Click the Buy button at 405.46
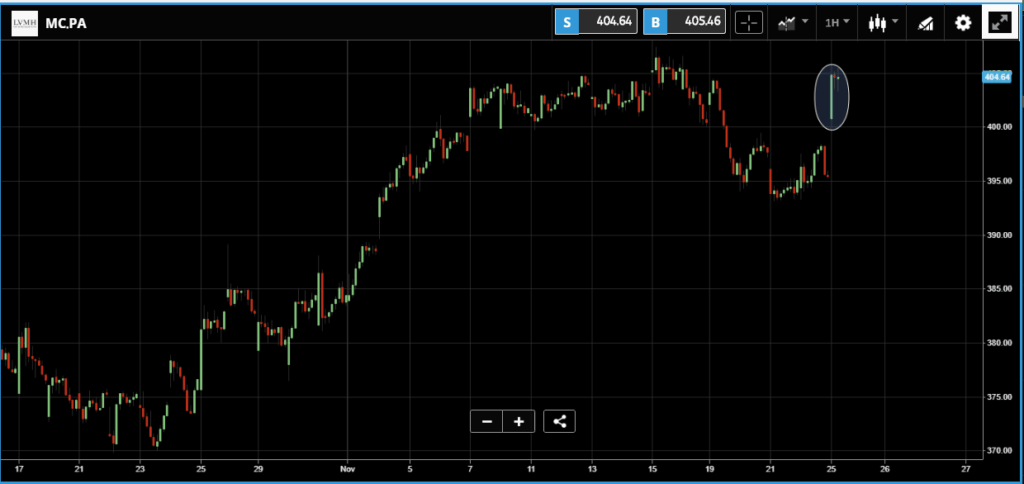Screen dimensions: 1024x484 tap(684, 22)
